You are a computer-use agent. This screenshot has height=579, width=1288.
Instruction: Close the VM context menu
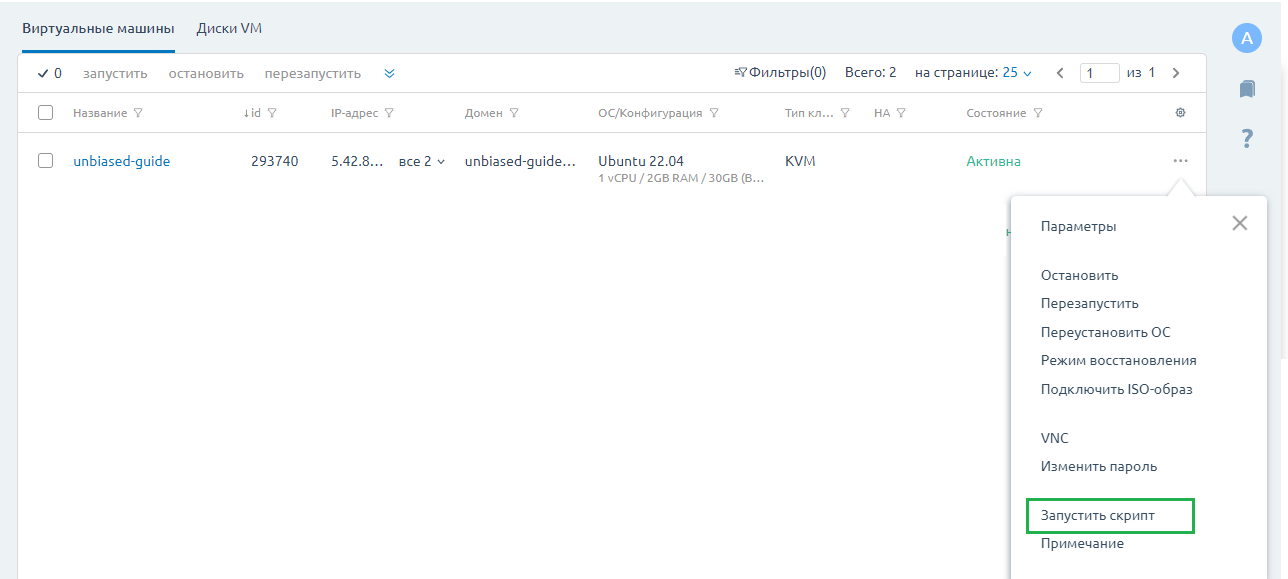(1239, 223)
